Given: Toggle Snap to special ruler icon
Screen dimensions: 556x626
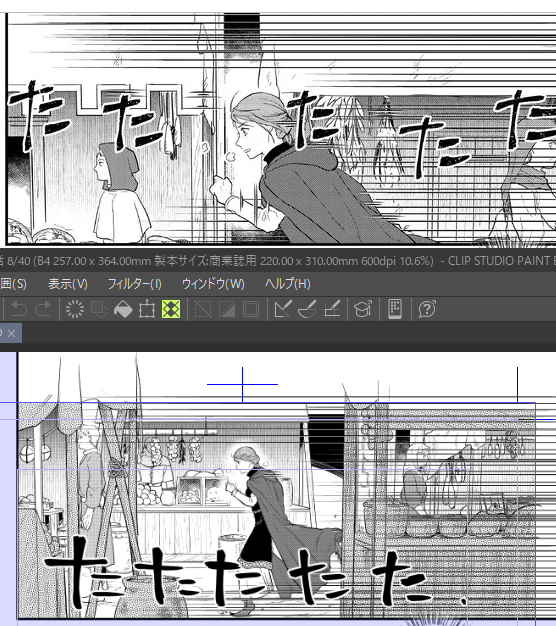Looking at the screenshot, I should click(307, 309).
